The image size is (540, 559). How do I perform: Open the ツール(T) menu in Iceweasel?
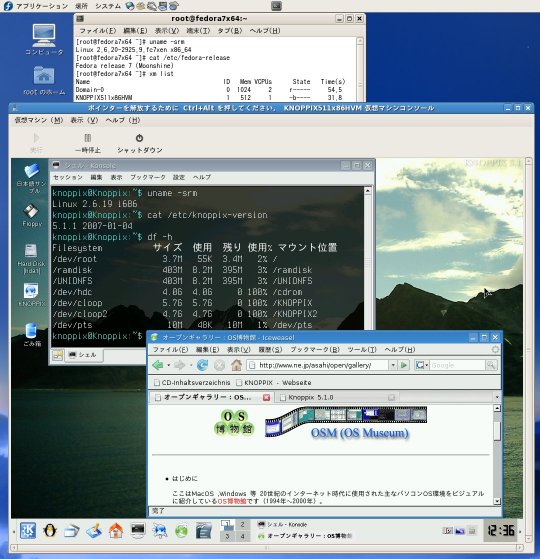(x=362, y=349)
